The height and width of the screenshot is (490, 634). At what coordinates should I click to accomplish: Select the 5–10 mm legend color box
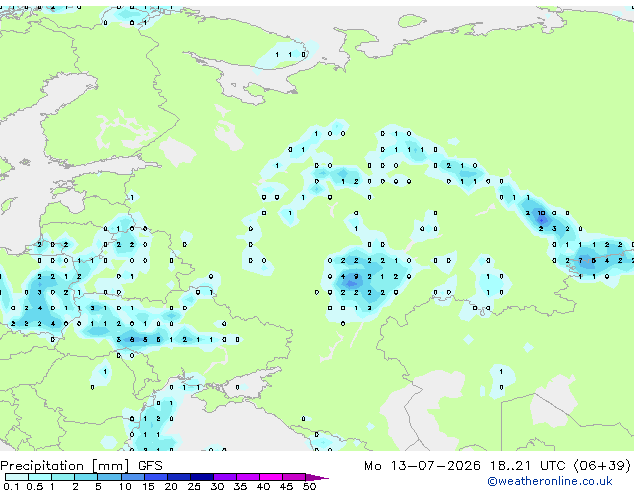click(x=109, y=477)
